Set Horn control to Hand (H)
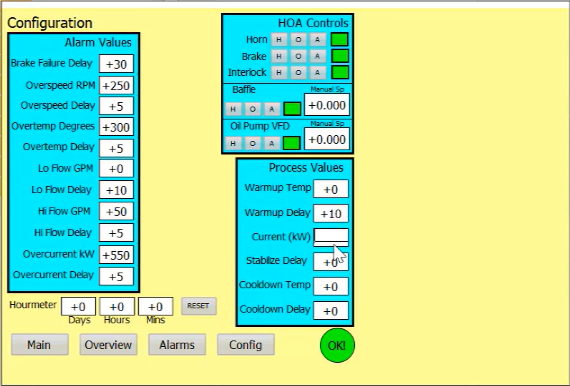The height and width of the screenshot is (386, 570). (x=279, y=40)
